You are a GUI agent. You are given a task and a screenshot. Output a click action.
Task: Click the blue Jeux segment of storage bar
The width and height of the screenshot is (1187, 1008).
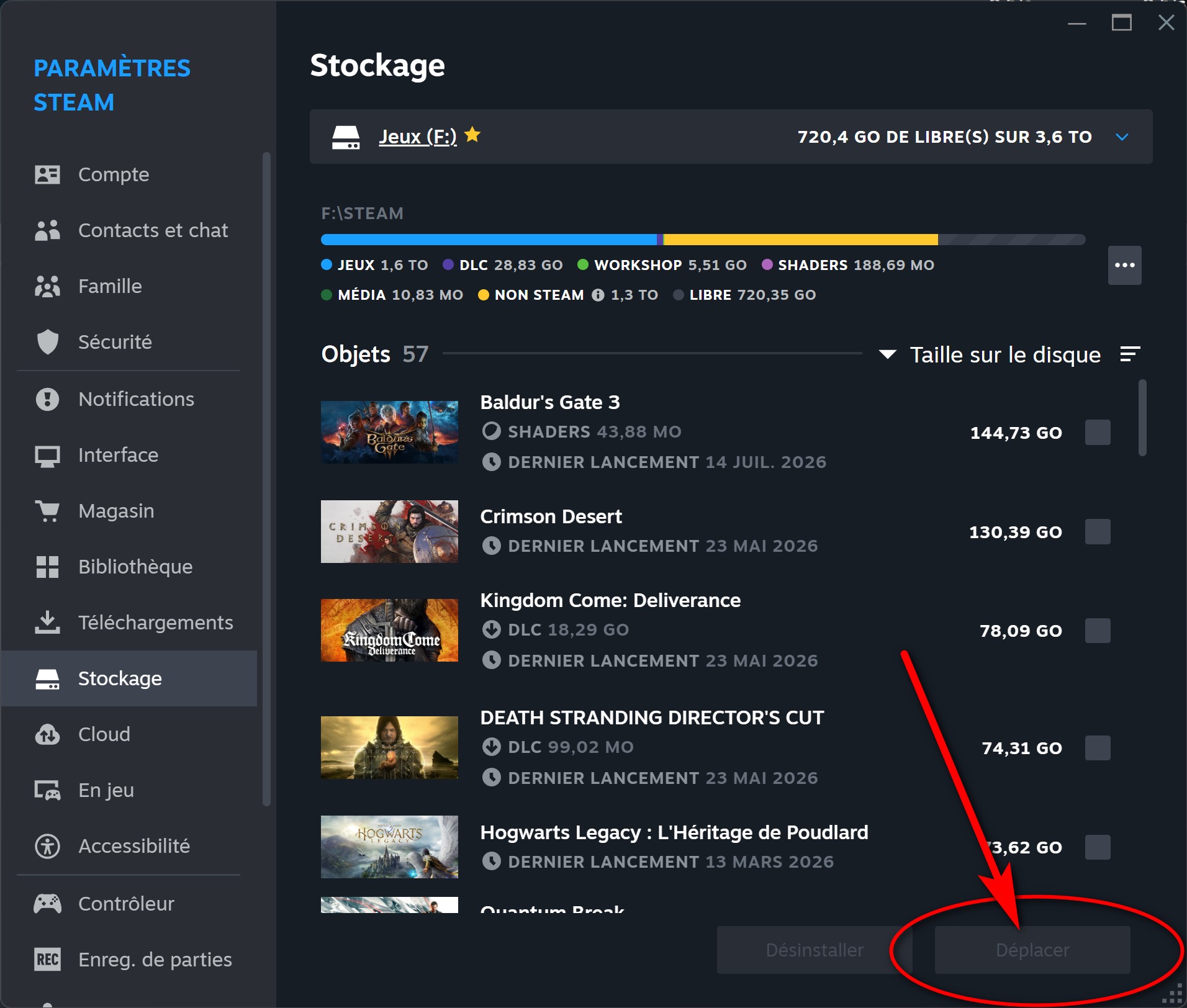(x=489, y=240)
